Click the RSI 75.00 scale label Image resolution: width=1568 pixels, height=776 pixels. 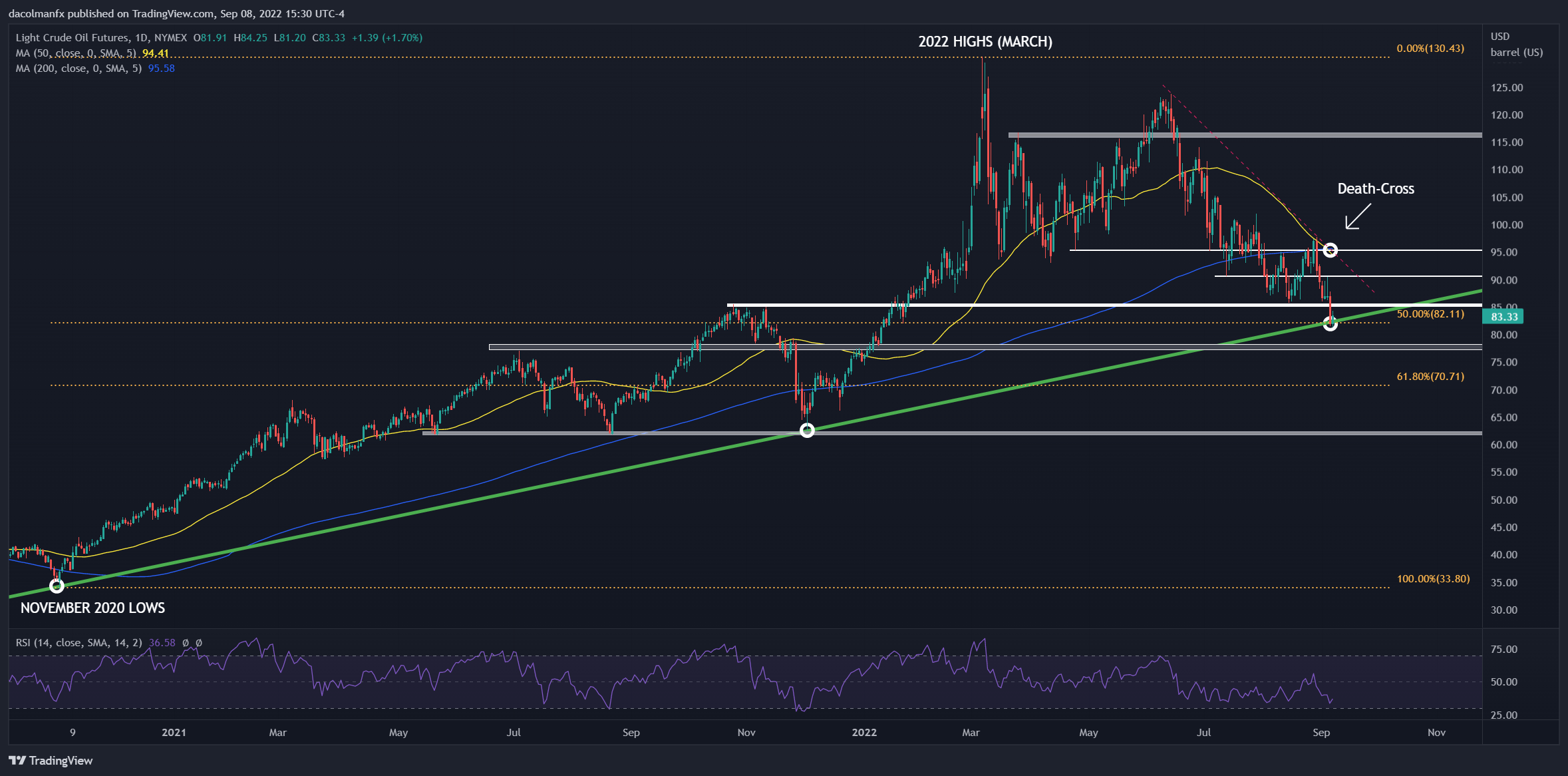tap(1504, 650)
